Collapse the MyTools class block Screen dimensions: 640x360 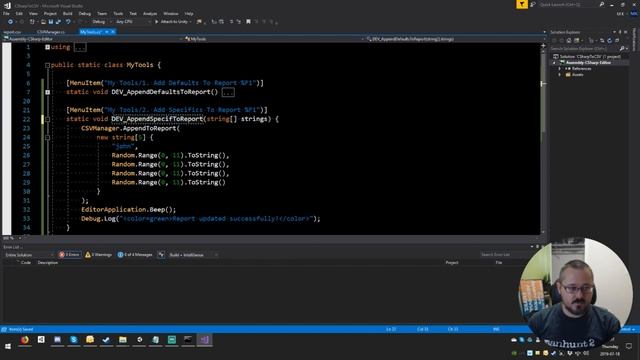(47, 65)
